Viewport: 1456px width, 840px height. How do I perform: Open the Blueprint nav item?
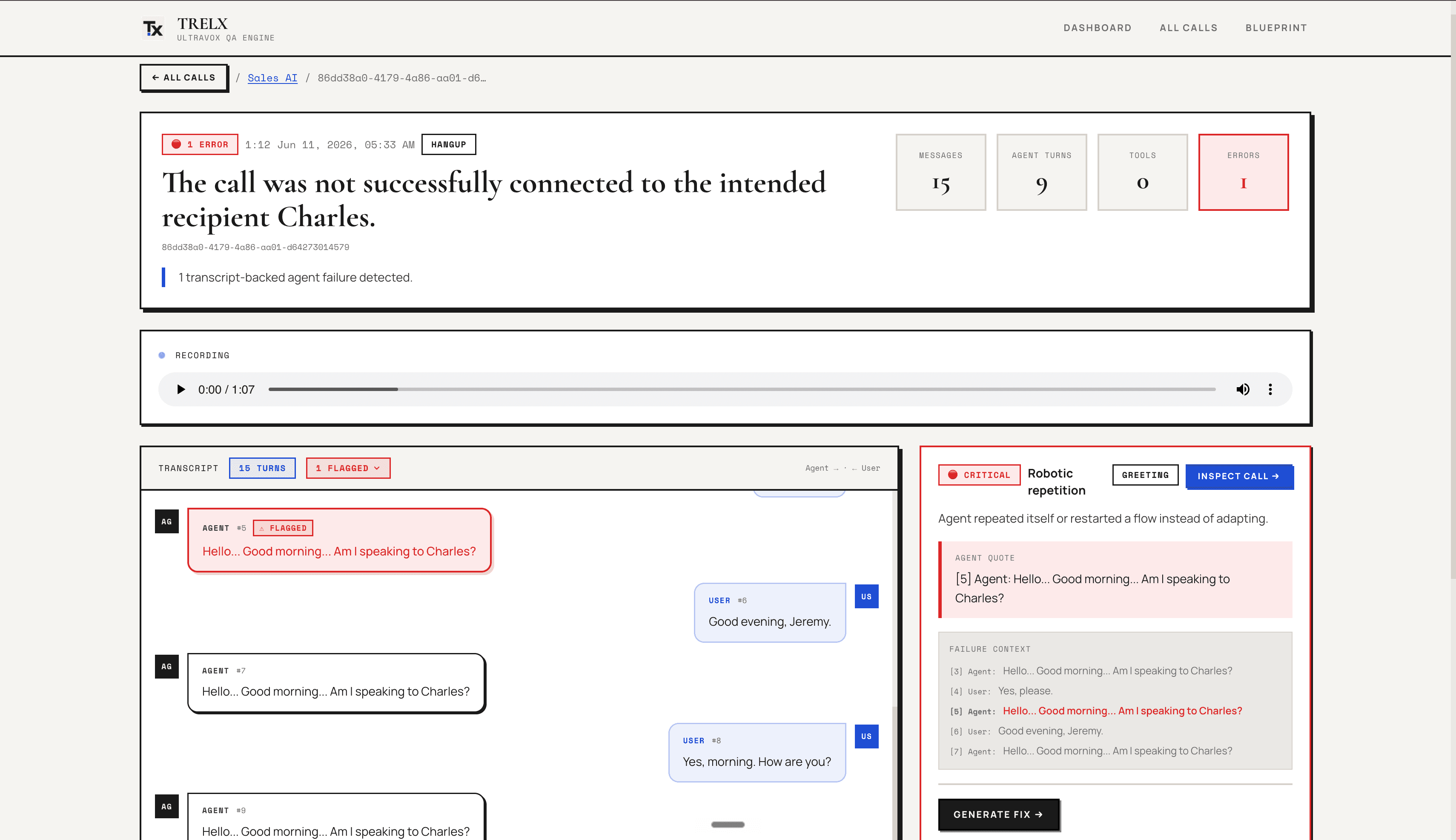pyautogui.click(x=1276, y=28)
